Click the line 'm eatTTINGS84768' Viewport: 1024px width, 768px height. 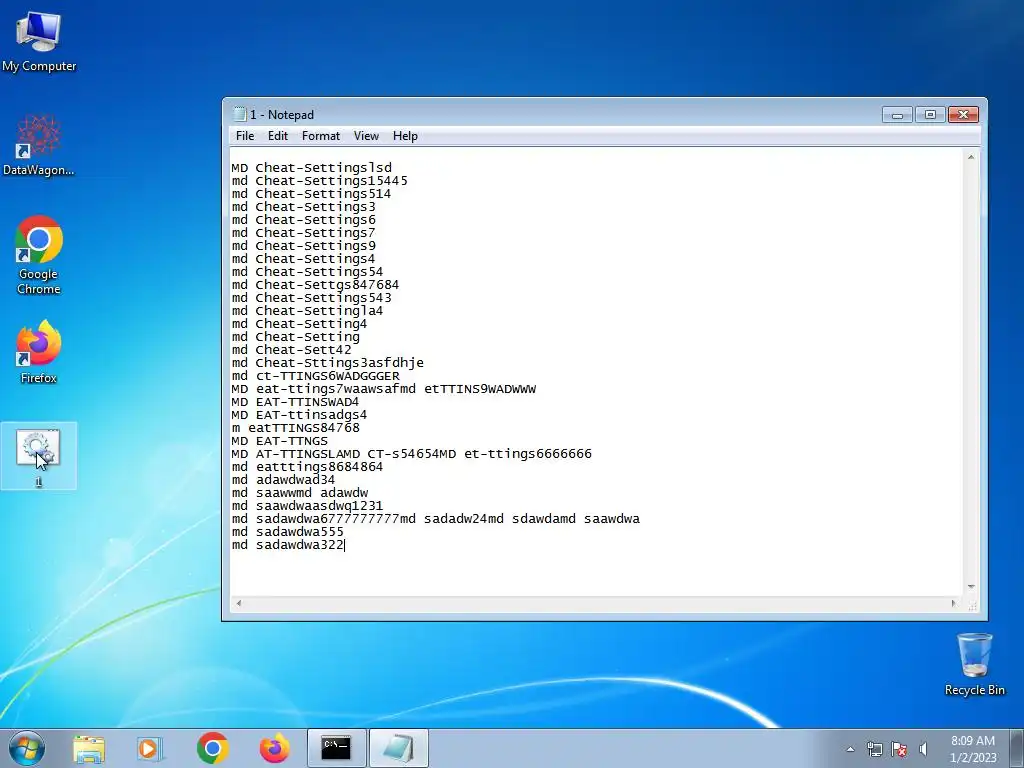(296, 428)
